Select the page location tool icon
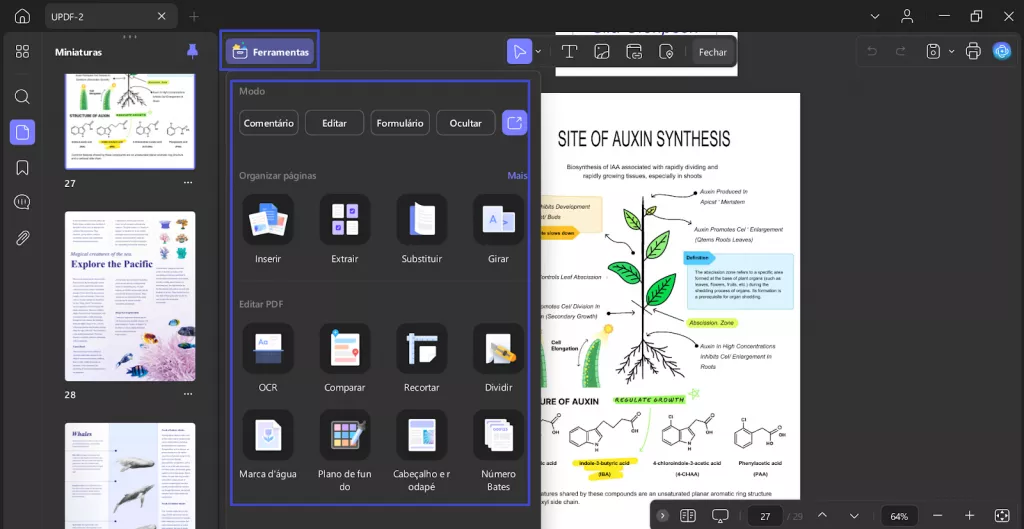This screenshot has height=529, width=1024. [665, 52]
